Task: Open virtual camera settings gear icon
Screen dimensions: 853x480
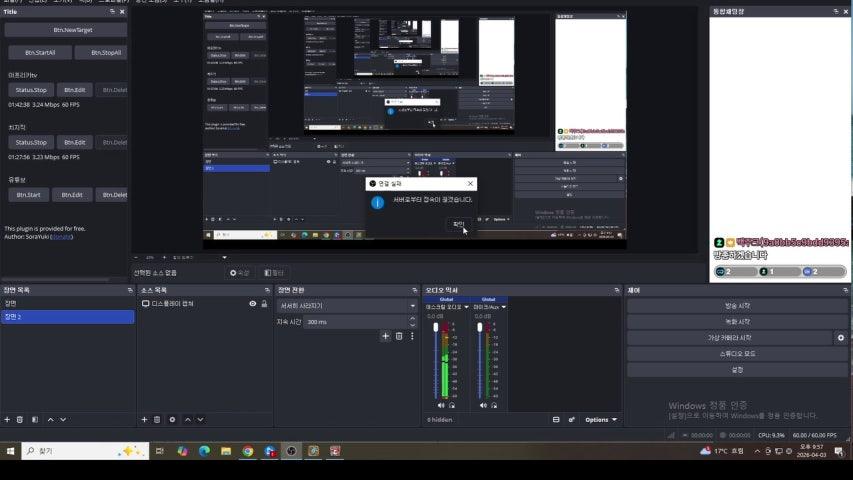Action: [x=841, y=338]
